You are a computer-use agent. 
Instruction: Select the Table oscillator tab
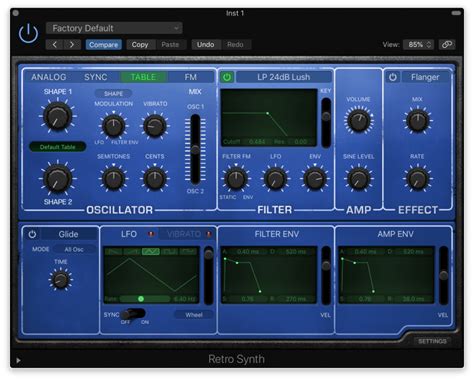pos(143,77)
